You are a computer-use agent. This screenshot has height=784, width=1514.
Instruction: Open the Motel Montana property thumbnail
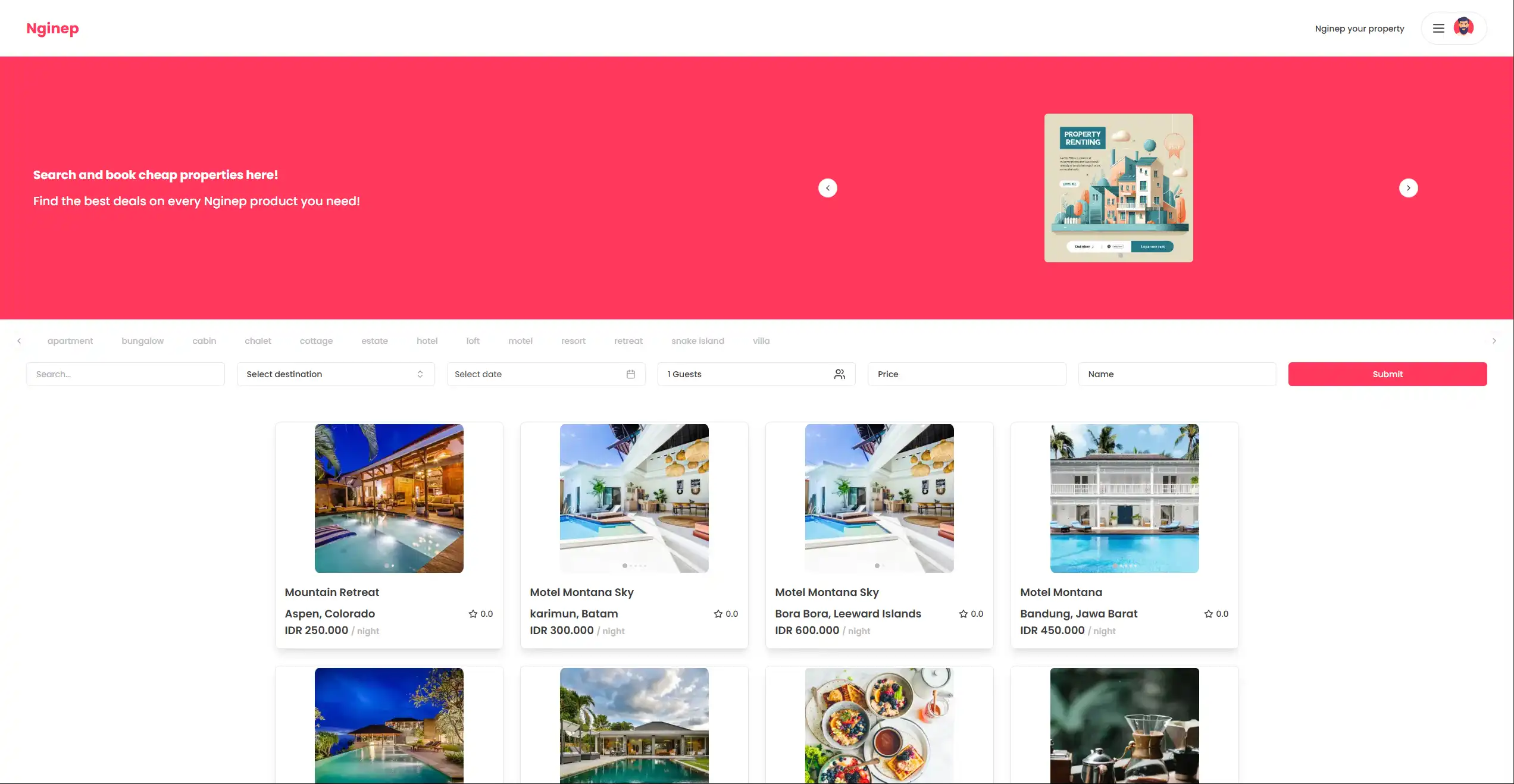pos(1124,498)
